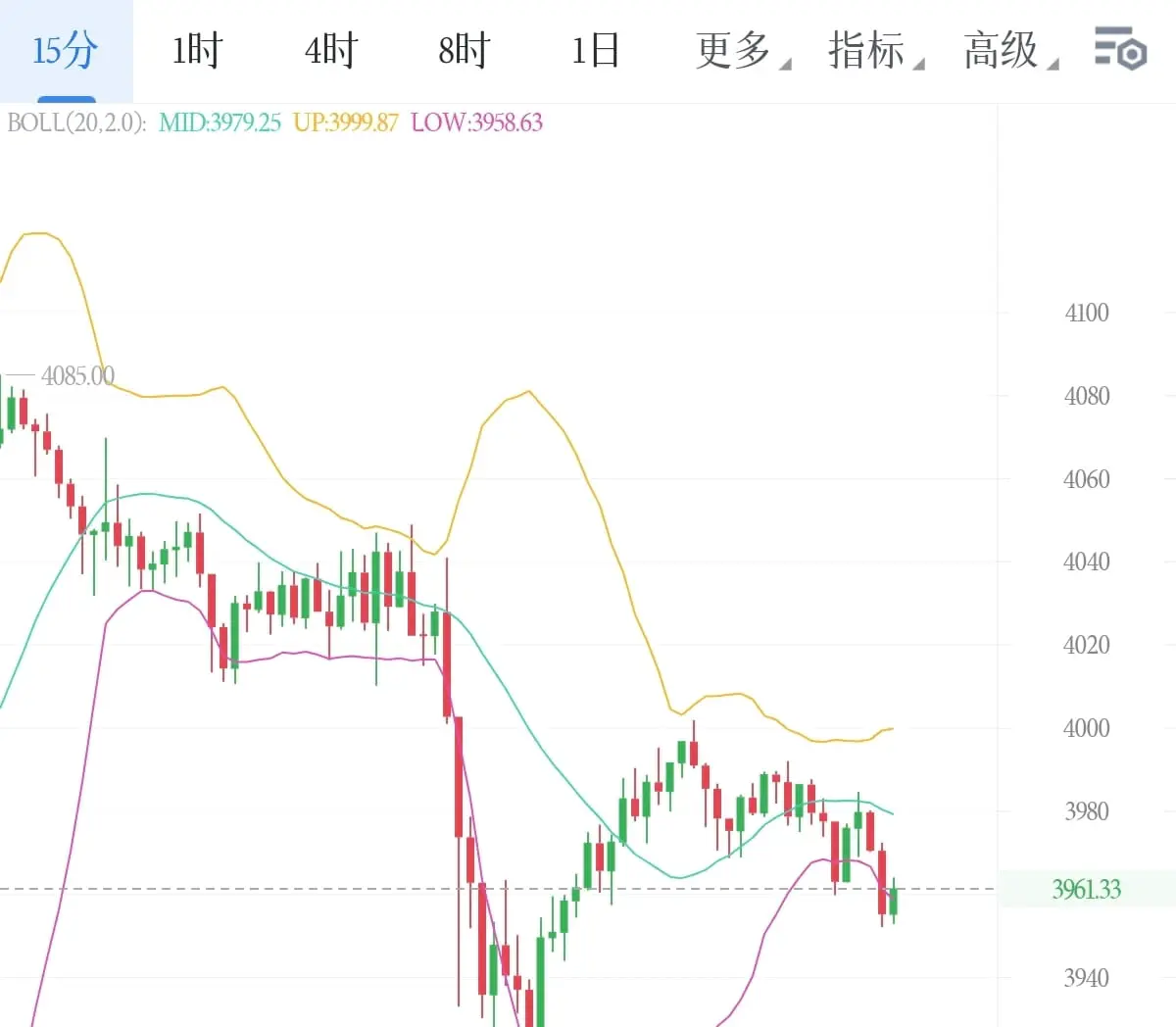
Task: Switch to the 1日 timeframe
Action: [596, 50]
